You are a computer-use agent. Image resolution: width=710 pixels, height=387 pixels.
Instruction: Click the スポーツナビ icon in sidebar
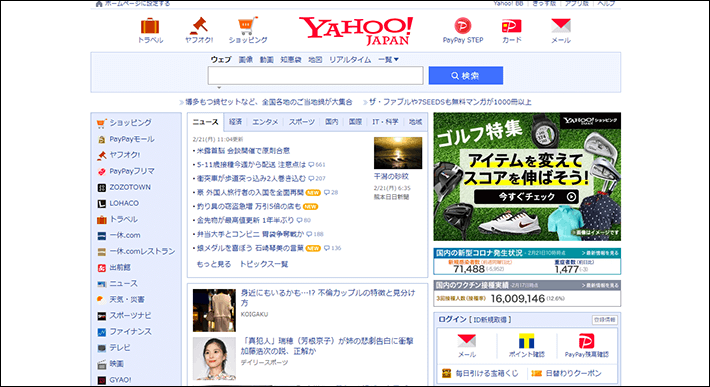click(101, 316)
